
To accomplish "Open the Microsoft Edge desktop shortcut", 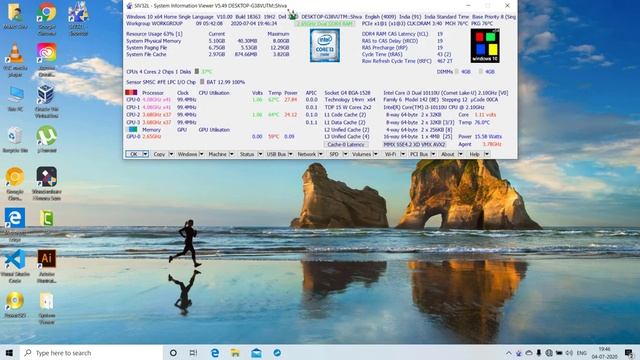I will tap(15, 218).
